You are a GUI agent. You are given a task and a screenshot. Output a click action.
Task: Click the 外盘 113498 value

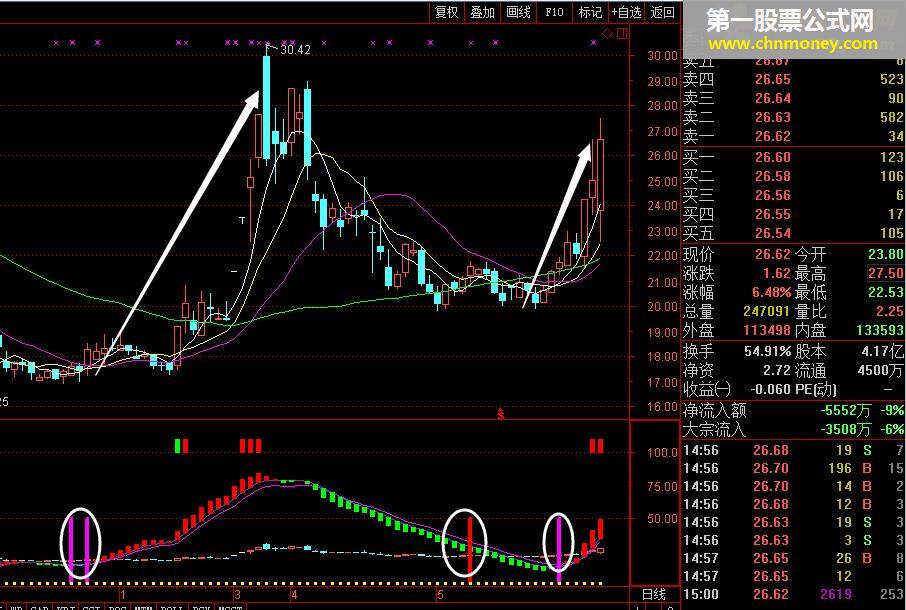click(x=766, y=330)
